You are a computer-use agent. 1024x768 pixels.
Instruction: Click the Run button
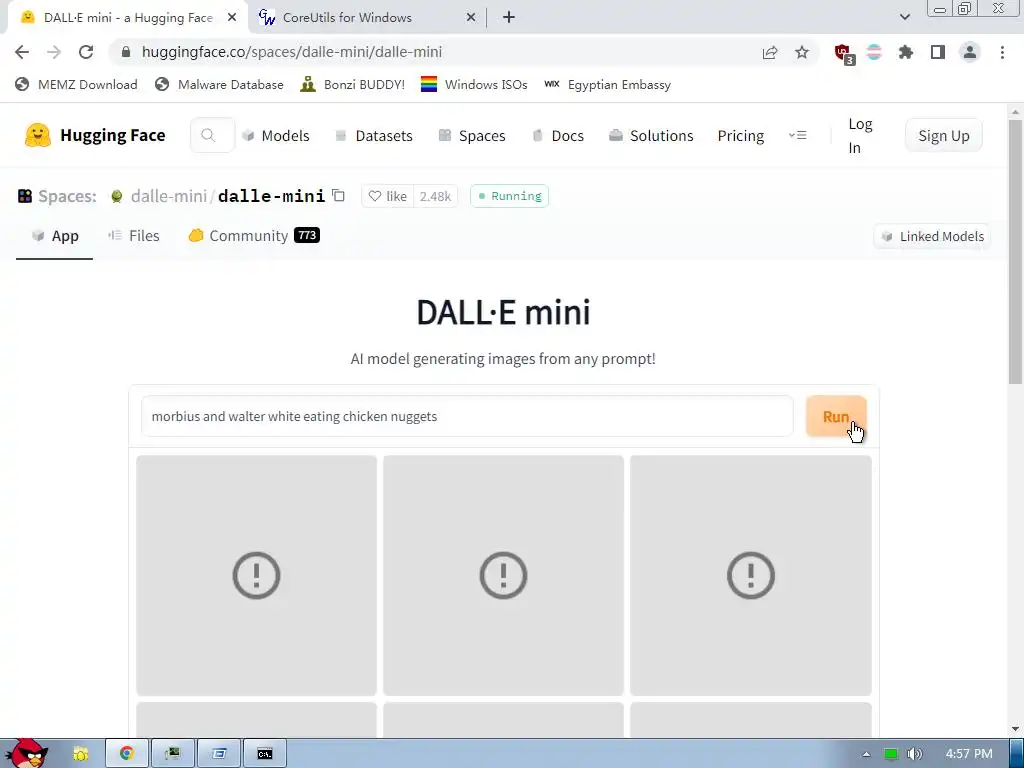click(x=837, y=416)
